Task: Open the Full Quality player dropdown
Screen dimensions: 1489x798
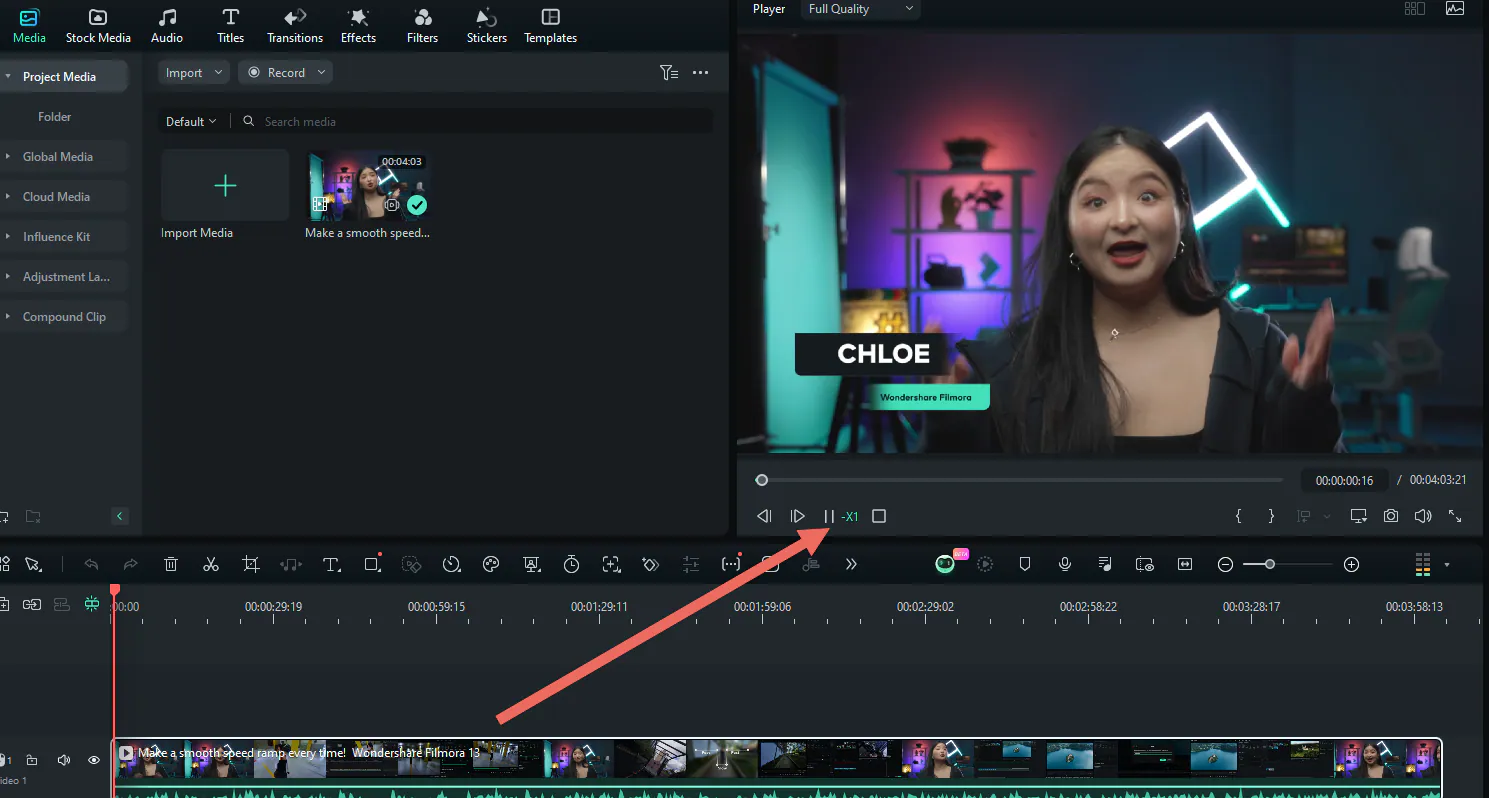Action: (861, 9)
